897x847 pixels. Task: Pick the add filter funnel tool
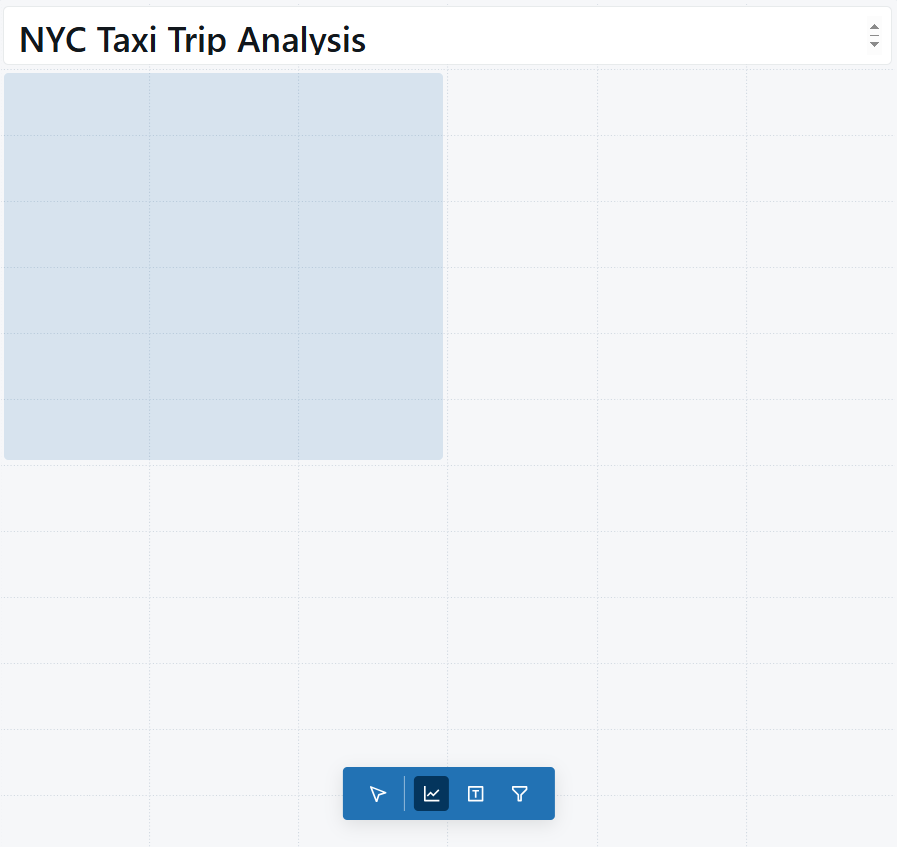519,793
